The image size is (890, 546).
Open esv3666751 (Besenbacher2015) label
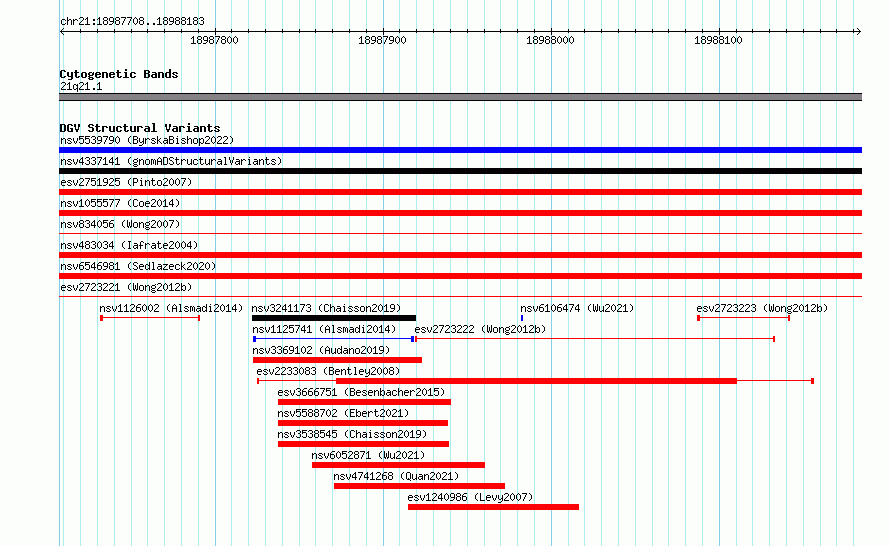point(361,392)
